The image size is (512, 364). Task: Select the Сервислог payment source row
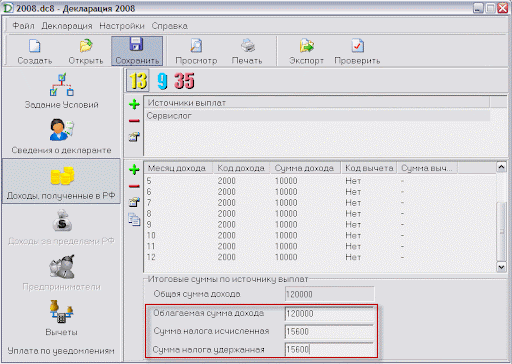coord(317,116)
